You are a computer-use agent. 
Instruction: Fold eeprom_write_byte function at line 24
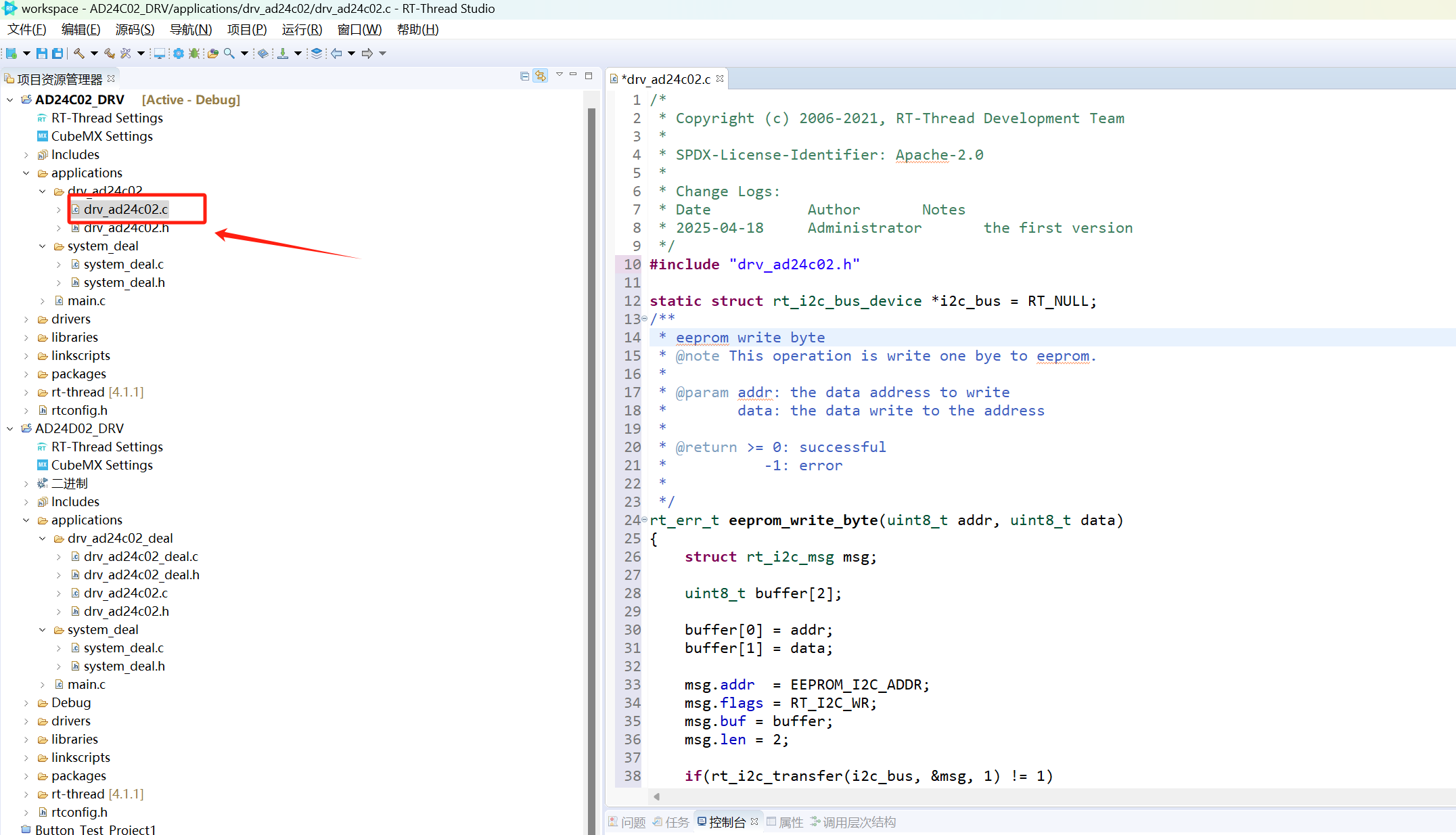(x=644, y=520)
